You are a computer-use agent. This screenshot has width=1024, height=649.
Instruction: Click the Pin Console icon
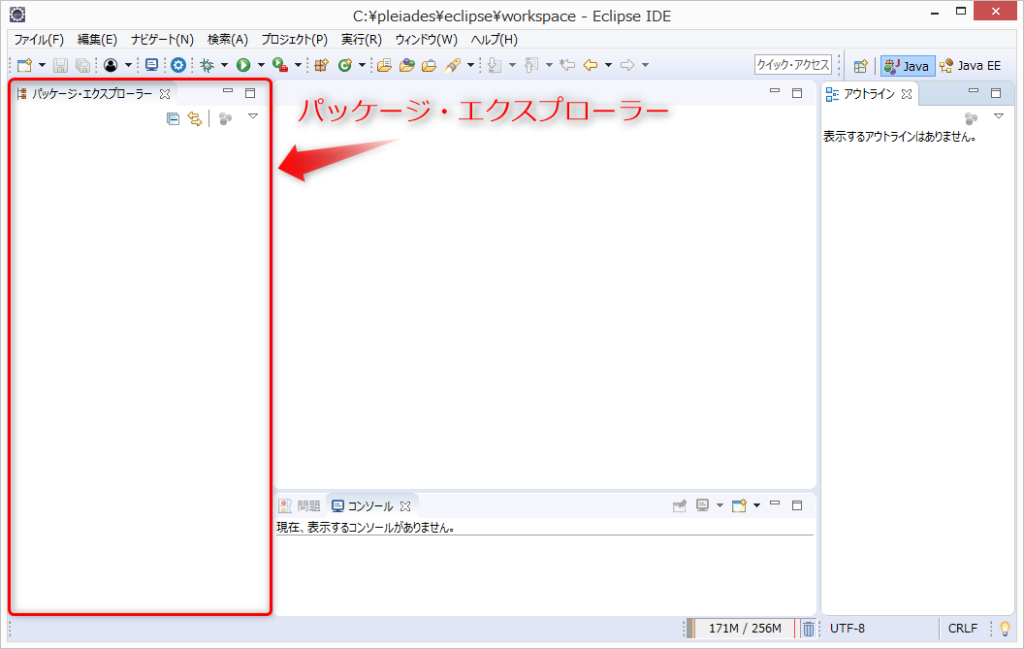[x=679, y=505]
